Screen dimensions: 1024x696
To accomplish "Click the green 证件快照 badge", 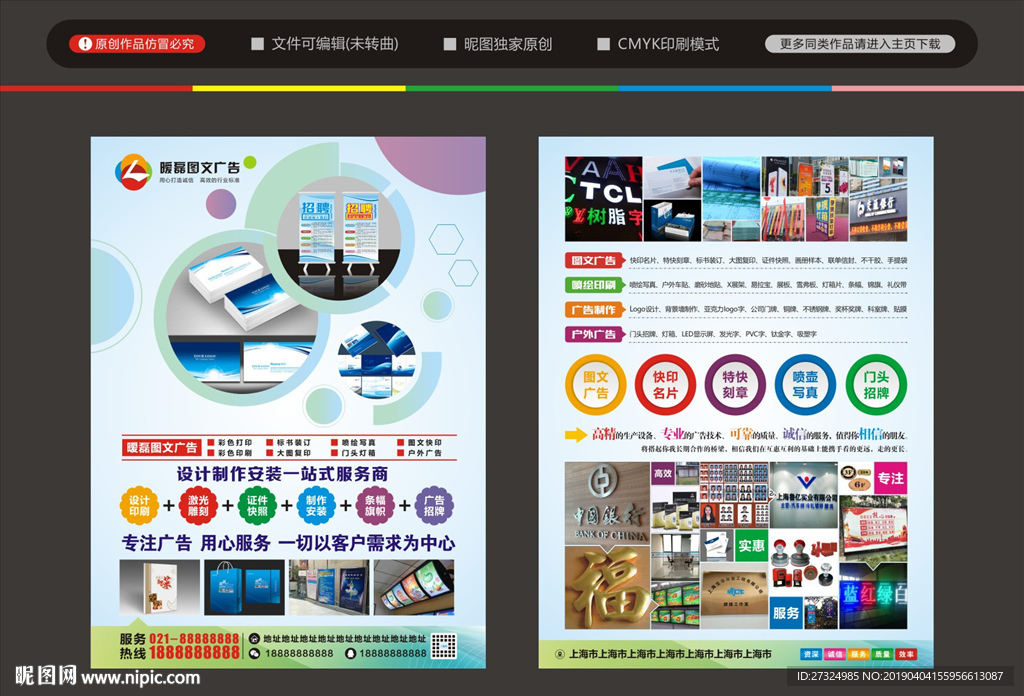I will [x=257, y=505].
